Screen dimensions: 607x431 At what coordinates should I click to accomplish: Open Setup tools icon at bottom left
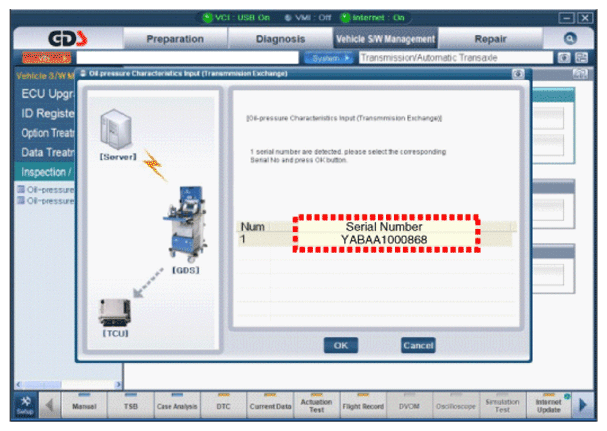pos(25,405)
